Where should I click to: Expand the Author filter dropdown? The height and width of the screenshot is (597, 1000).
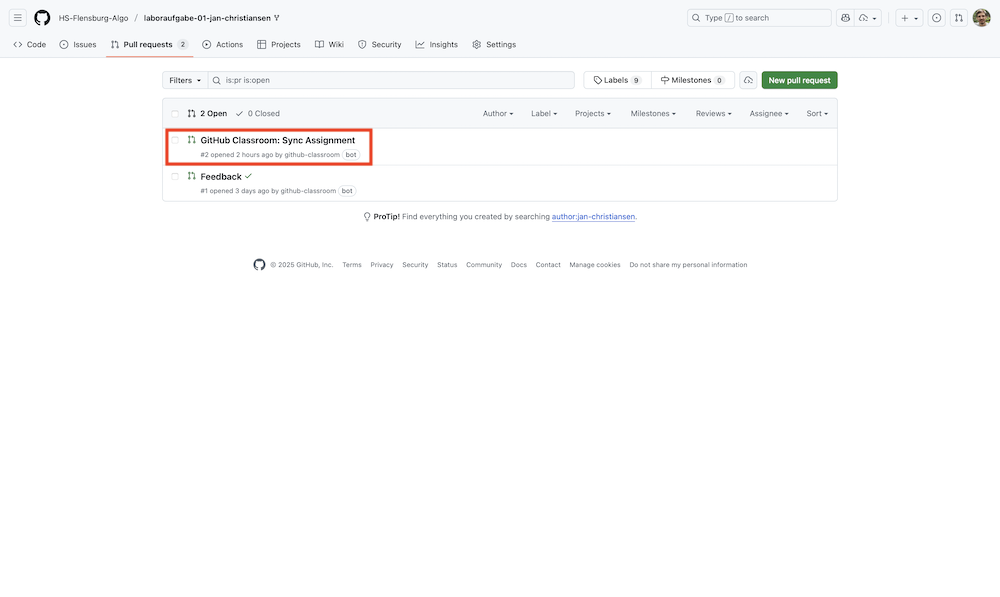[498, 114]
